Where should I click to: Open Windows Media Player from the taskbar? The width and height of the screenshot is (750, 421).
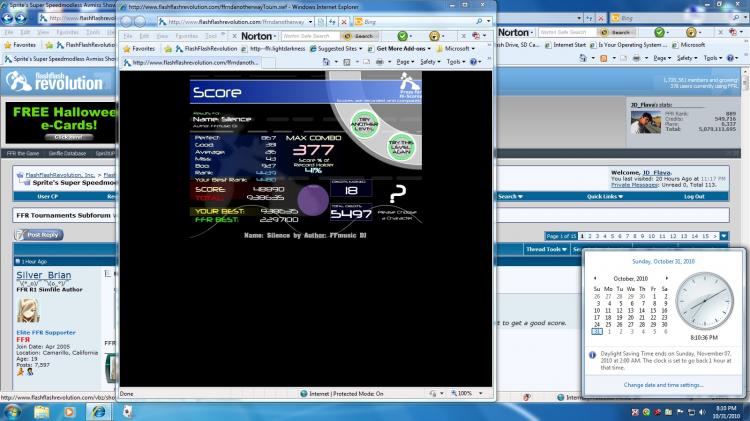click(x=70, y=411)
